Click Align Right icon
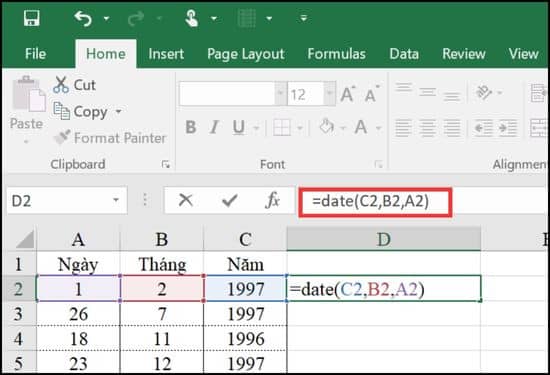The height and width of the screenshot is (375, 550). click(452, 128)
